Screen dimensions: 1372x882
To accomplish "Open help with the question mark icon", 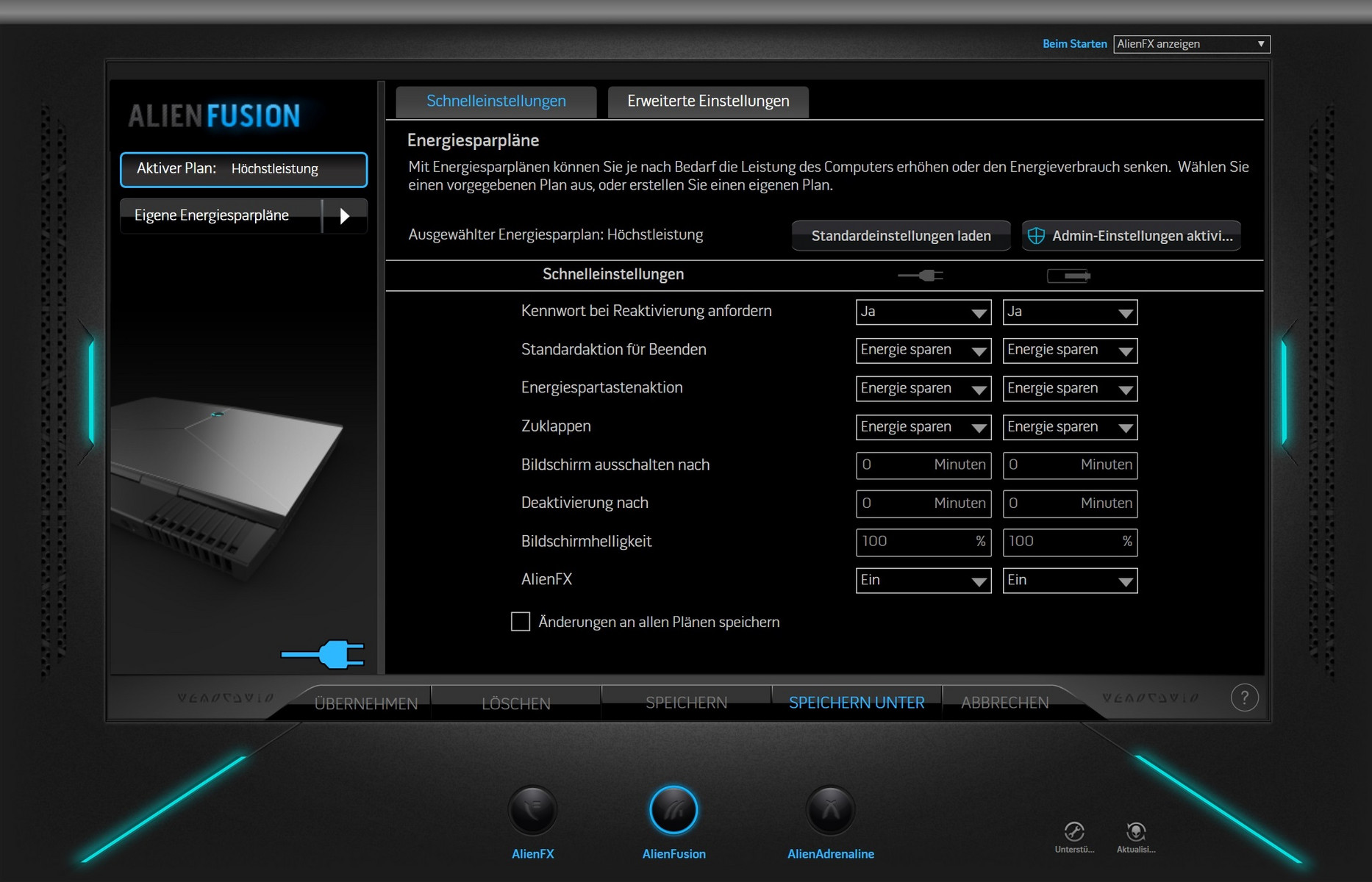I will click(x=1245, y=698).
